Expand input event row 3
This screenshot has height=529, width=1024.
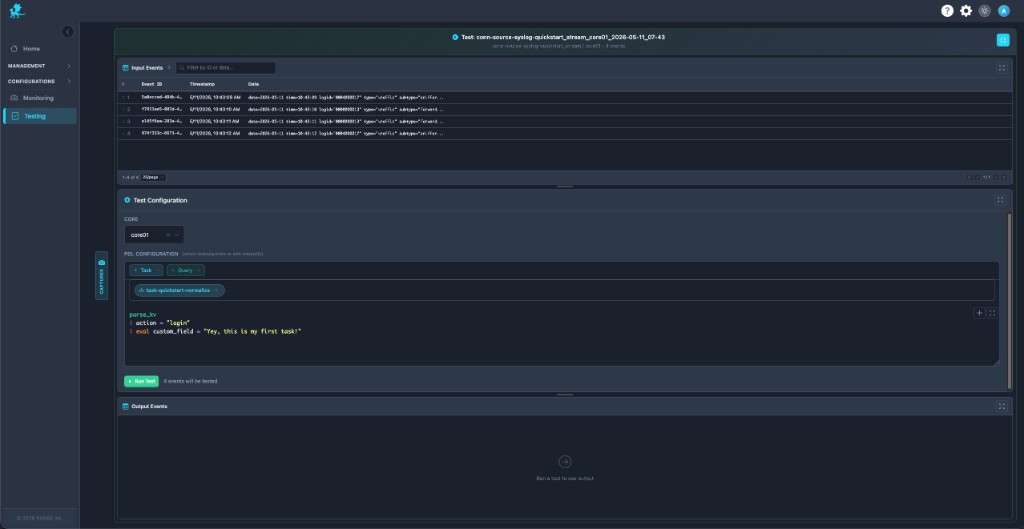(x=123, y=121)
